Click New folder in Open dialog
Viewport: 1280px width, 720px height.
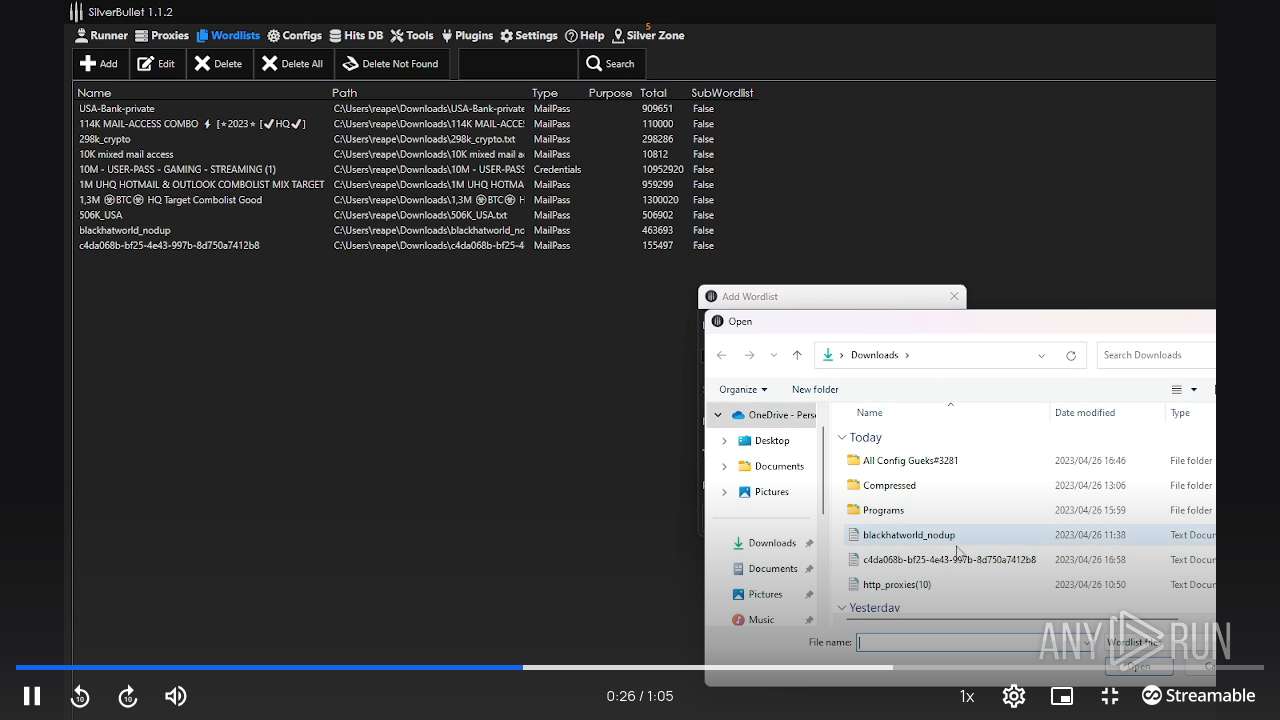coord(815,389)
